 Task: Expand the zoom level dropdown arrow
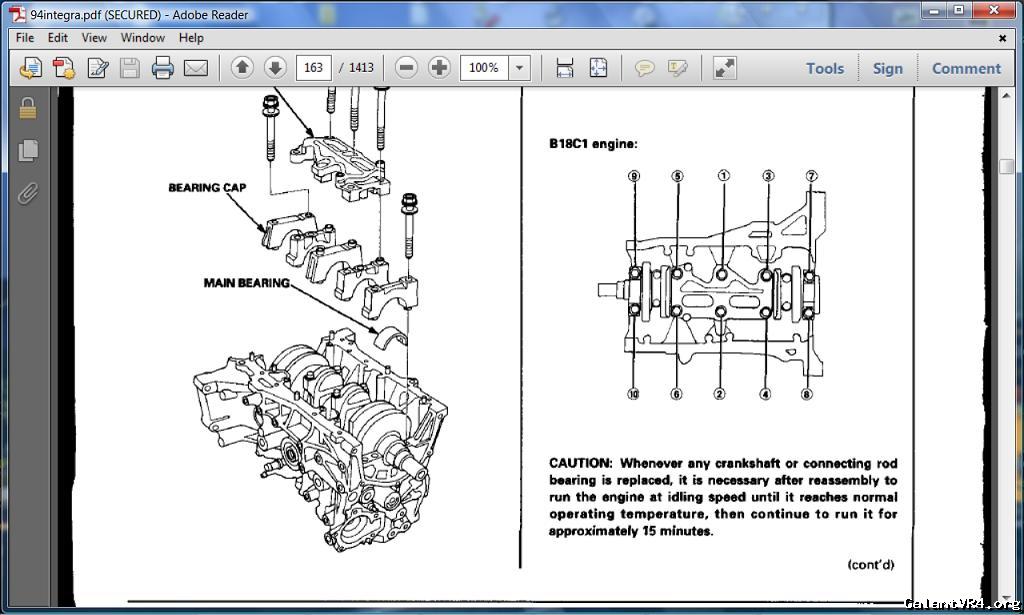point(520,68)
